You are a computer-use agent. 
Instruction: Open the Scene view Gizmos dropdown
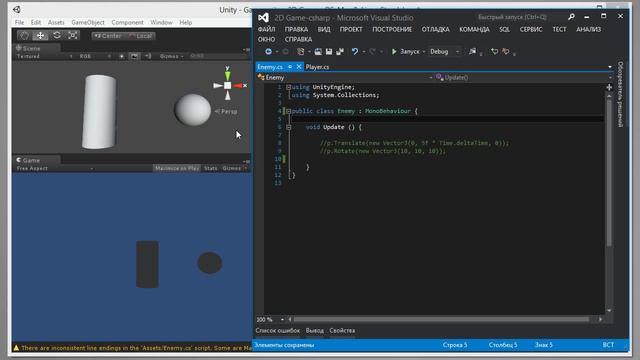coord(171,56)
